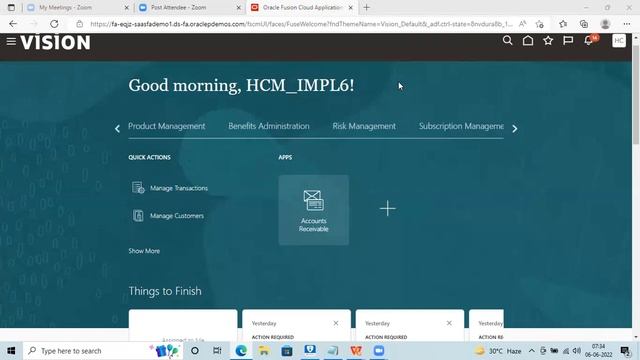Add this page to favorites
This screenshot has height=360, width=640.
pyautogui.click(x=540, y=24)
